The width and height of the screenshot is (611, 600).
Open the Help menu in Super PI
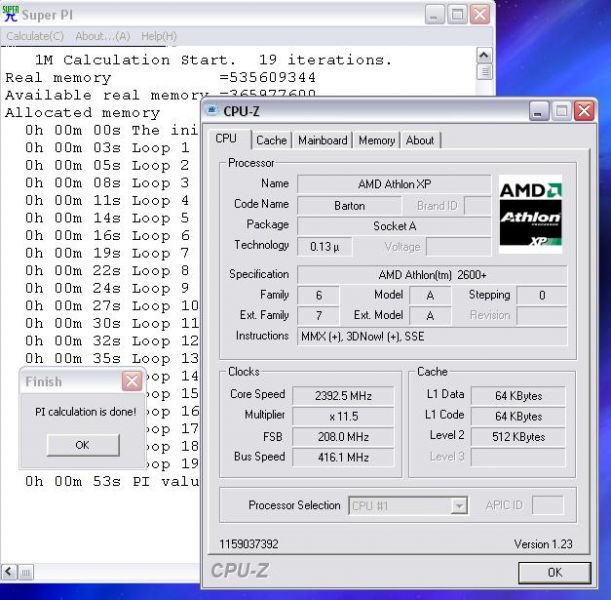tap(158, 36)
